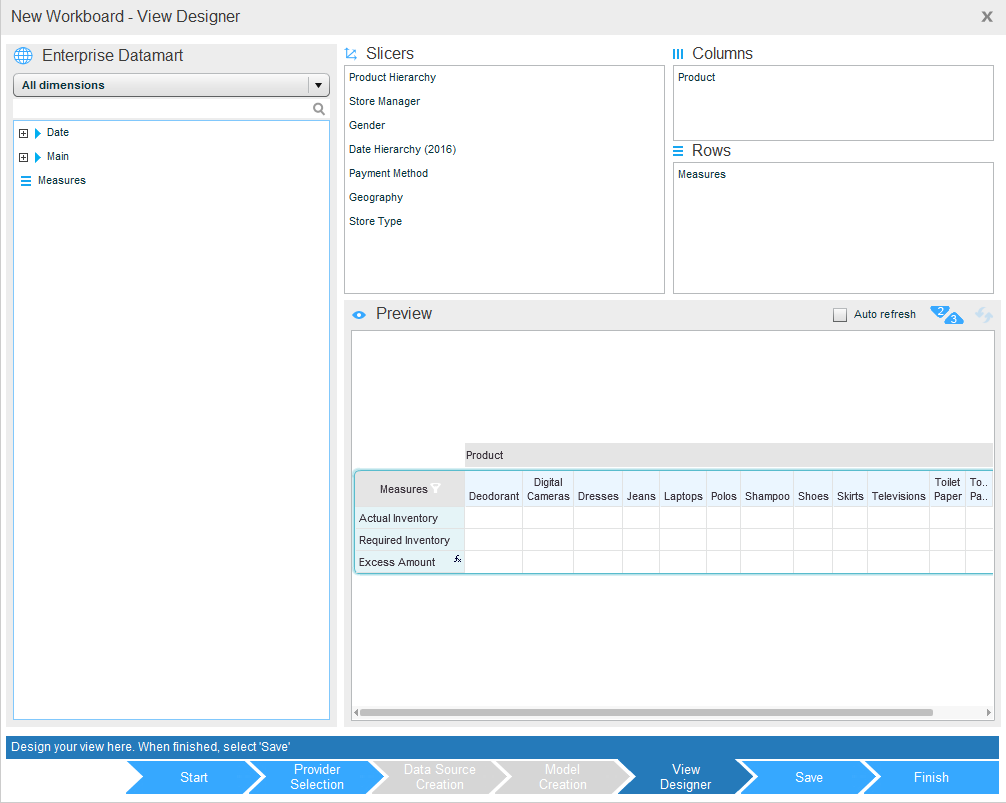Screen dimensions: 1006x803
Task: Click the Required Inventory row header
Action: click(x=410, y=540)
